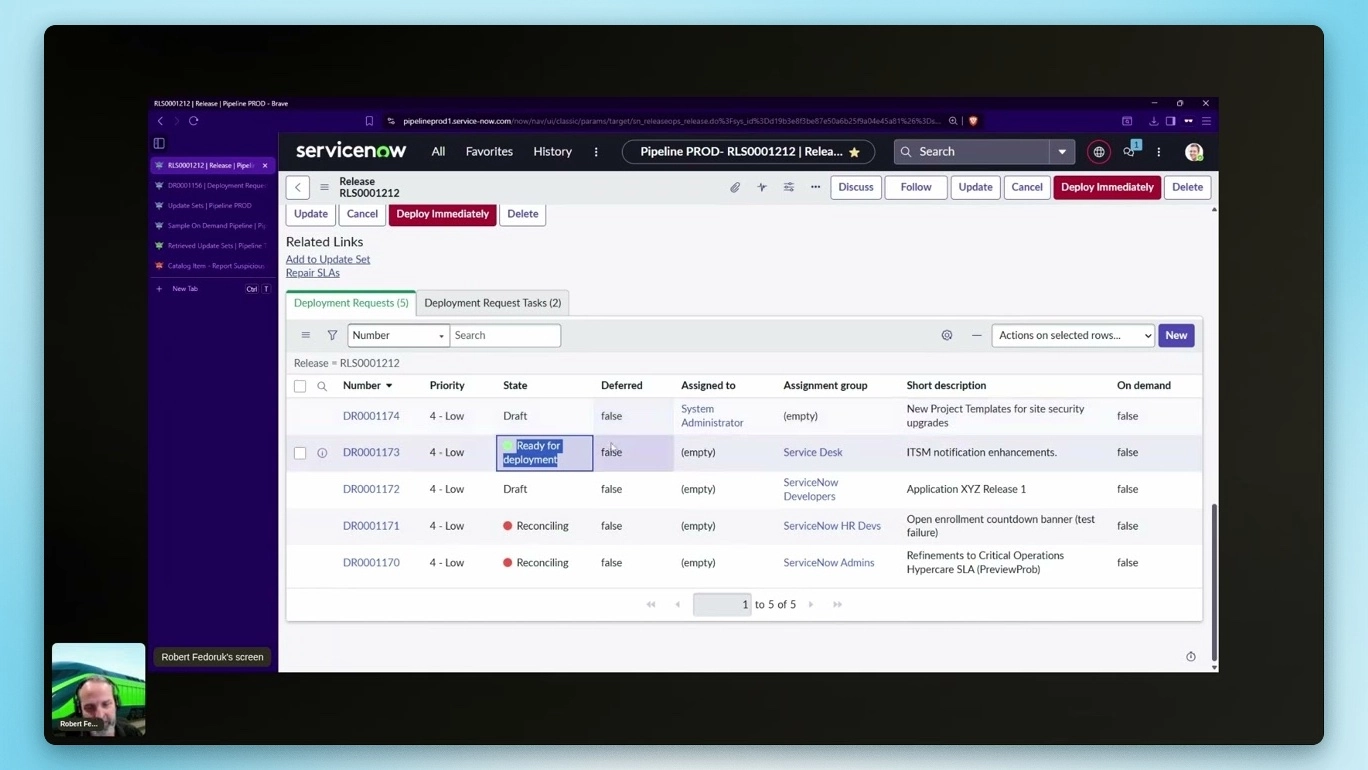The height and width of the screenshot is (770, 1368).
Task: Open the Add to Update Set link
Action: [328, 258]
